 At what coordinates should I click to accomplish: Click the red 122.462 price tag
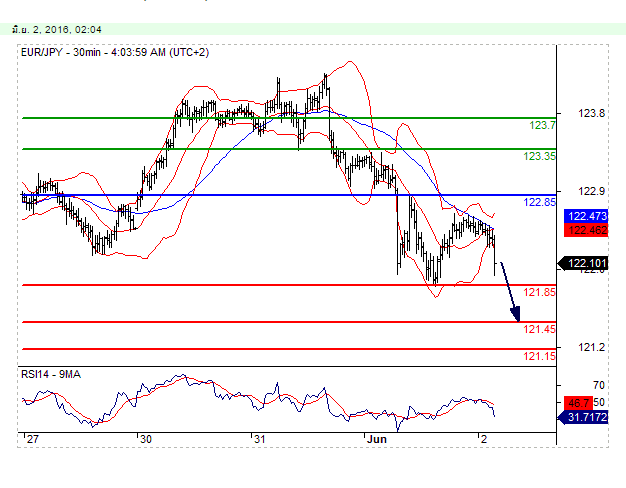click(x=586, y=230)
